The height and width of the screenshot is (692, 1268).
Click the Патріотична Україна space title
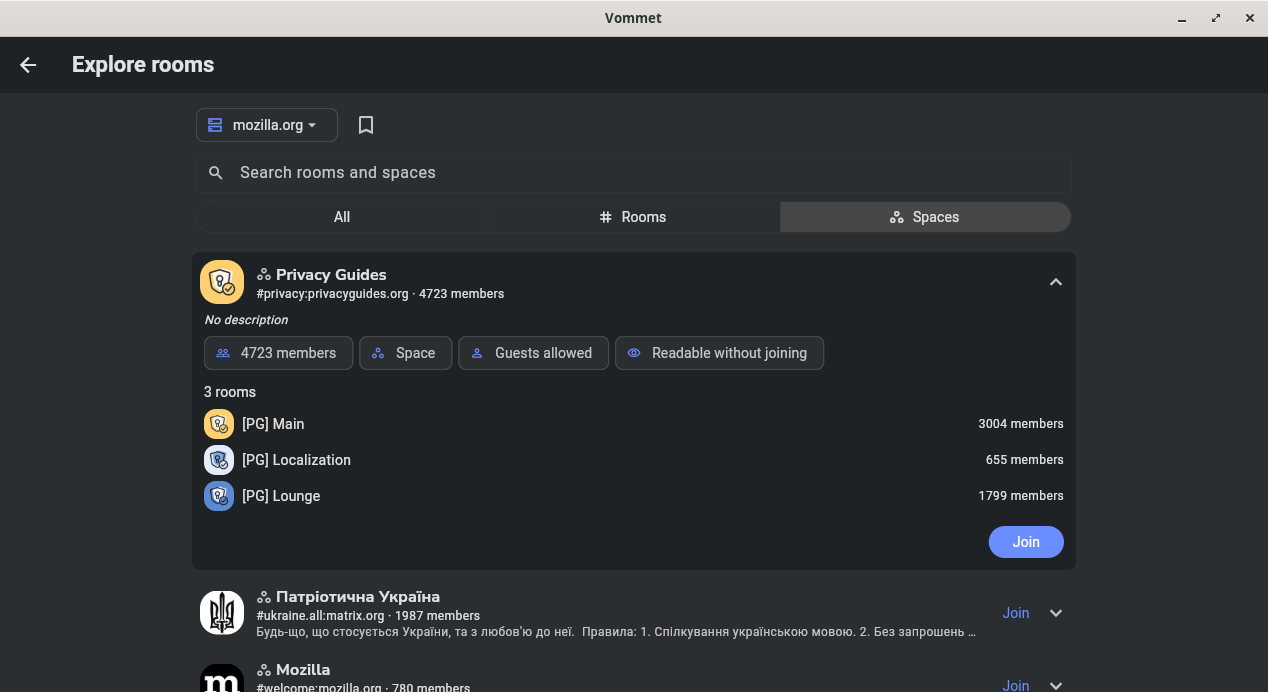point(358,597)
